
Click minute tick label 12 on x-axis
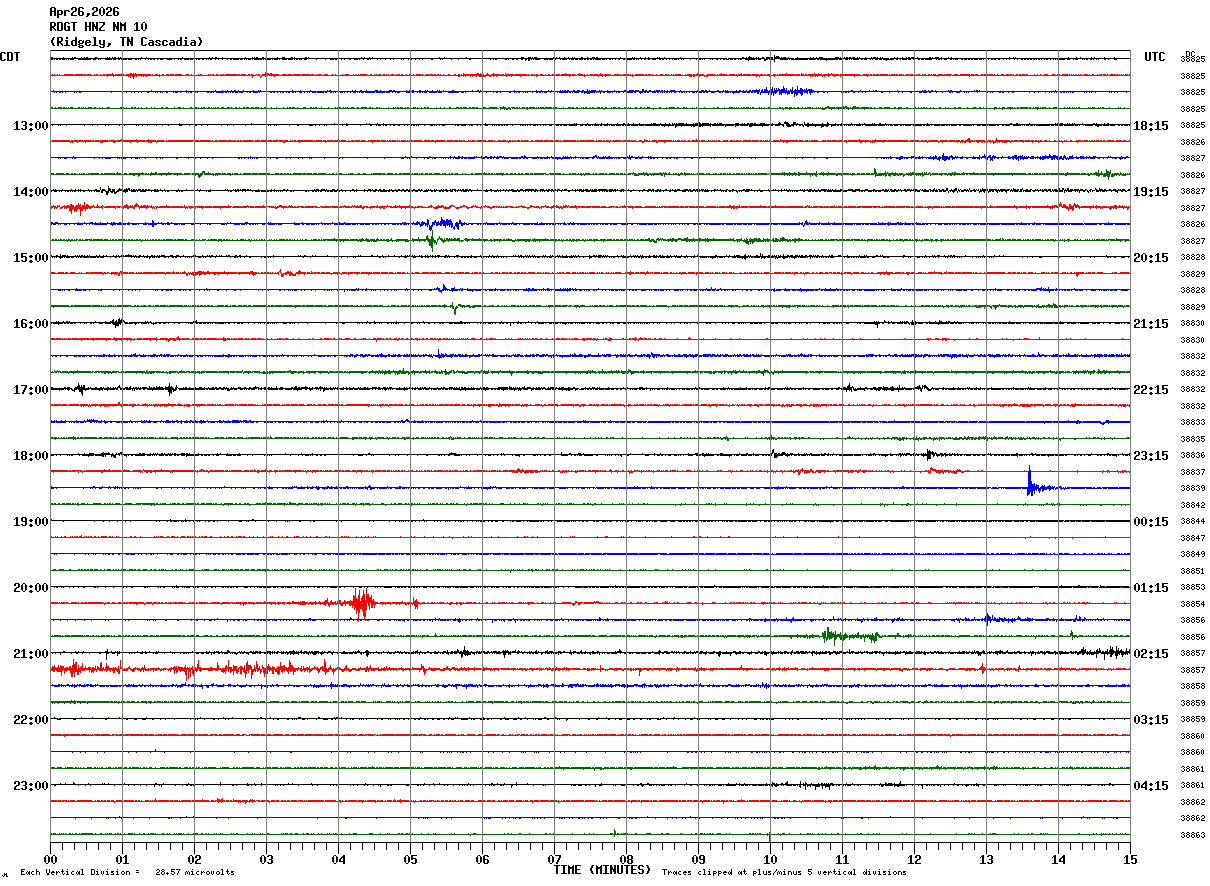914,860
